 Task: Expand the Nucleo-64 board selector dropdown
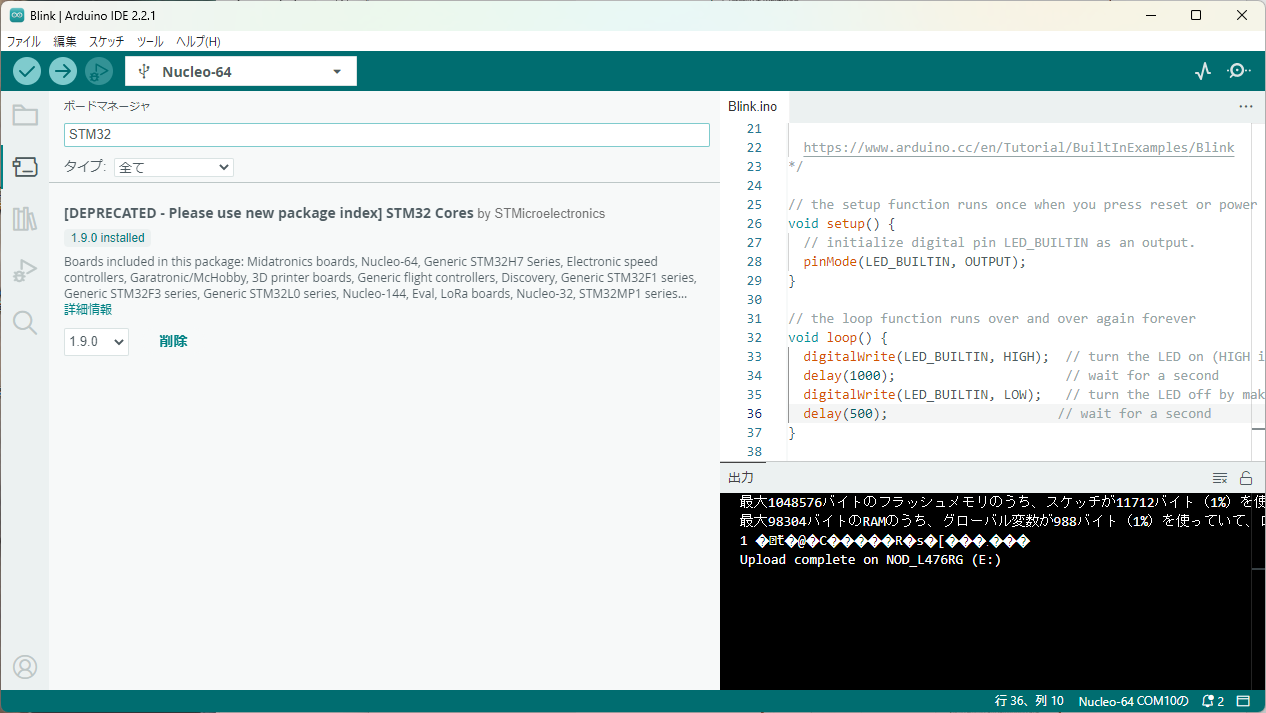pos(241,71)
